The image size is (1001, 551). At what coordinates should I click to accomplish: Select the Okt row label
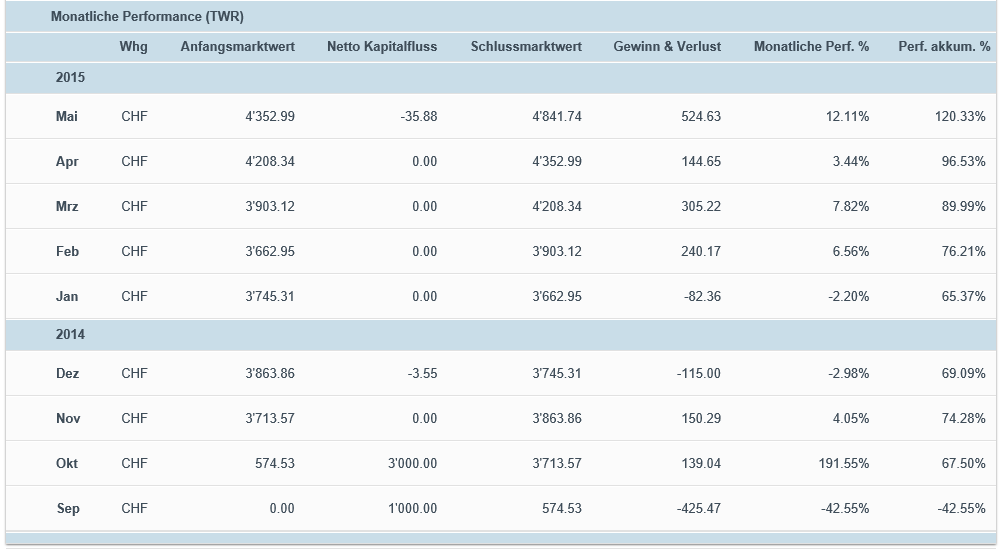point(66,464)
